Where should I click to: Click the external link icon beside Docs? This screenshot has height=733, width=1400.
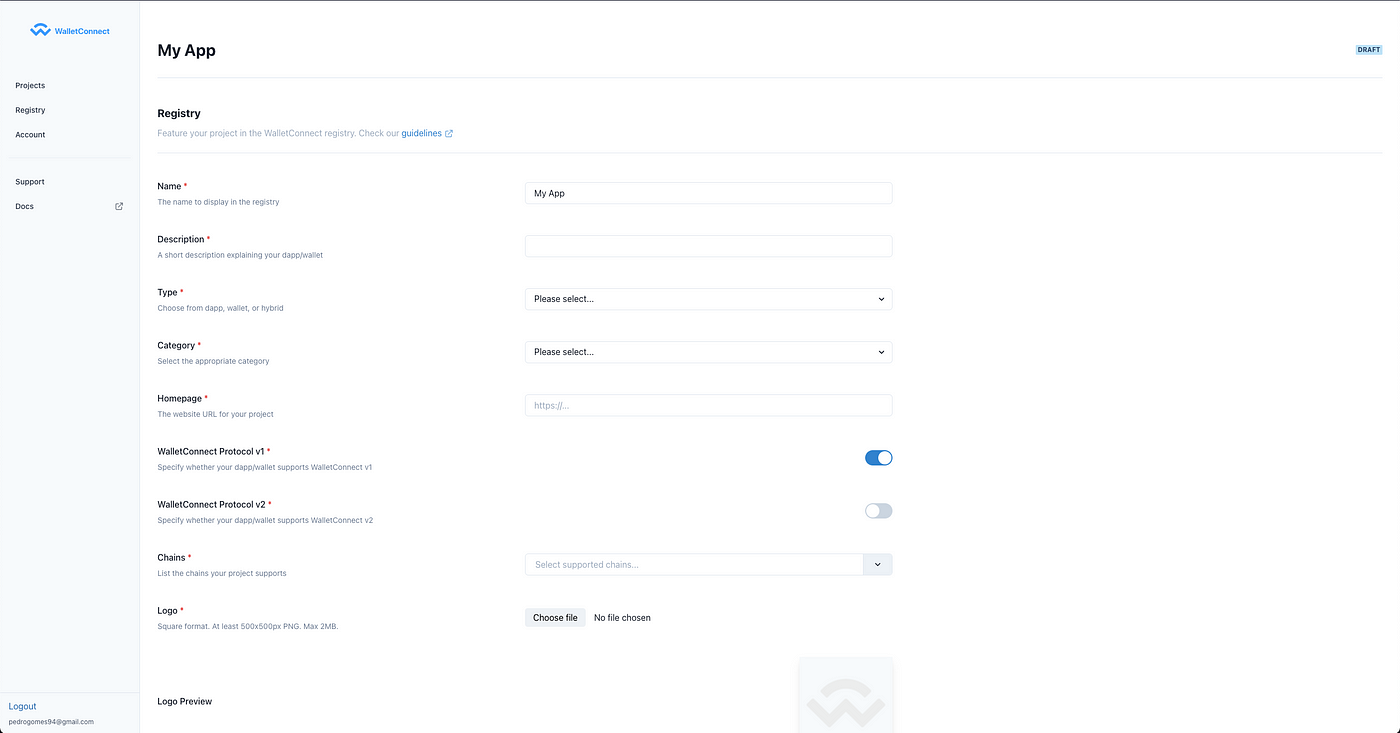click(x=119, y=206)
